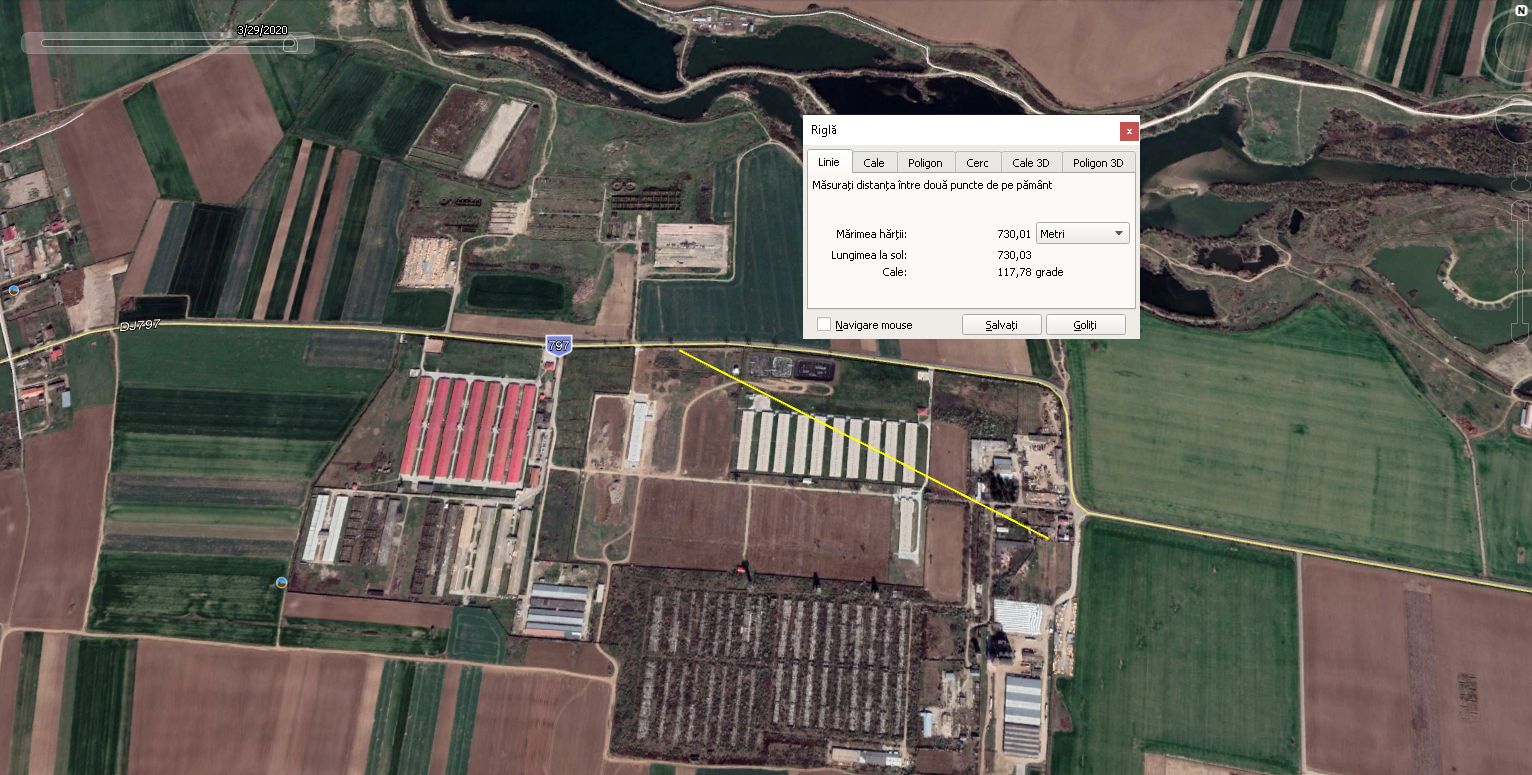Switch to the Cale tab

(x=874, y=163)
